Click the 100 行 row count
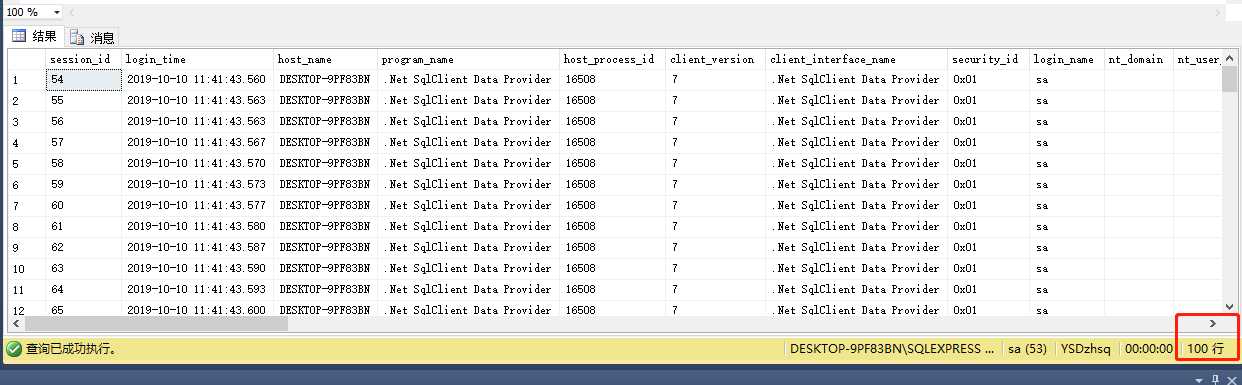The height and width of the screenshot is (385, 1242). coord(1205,349)
